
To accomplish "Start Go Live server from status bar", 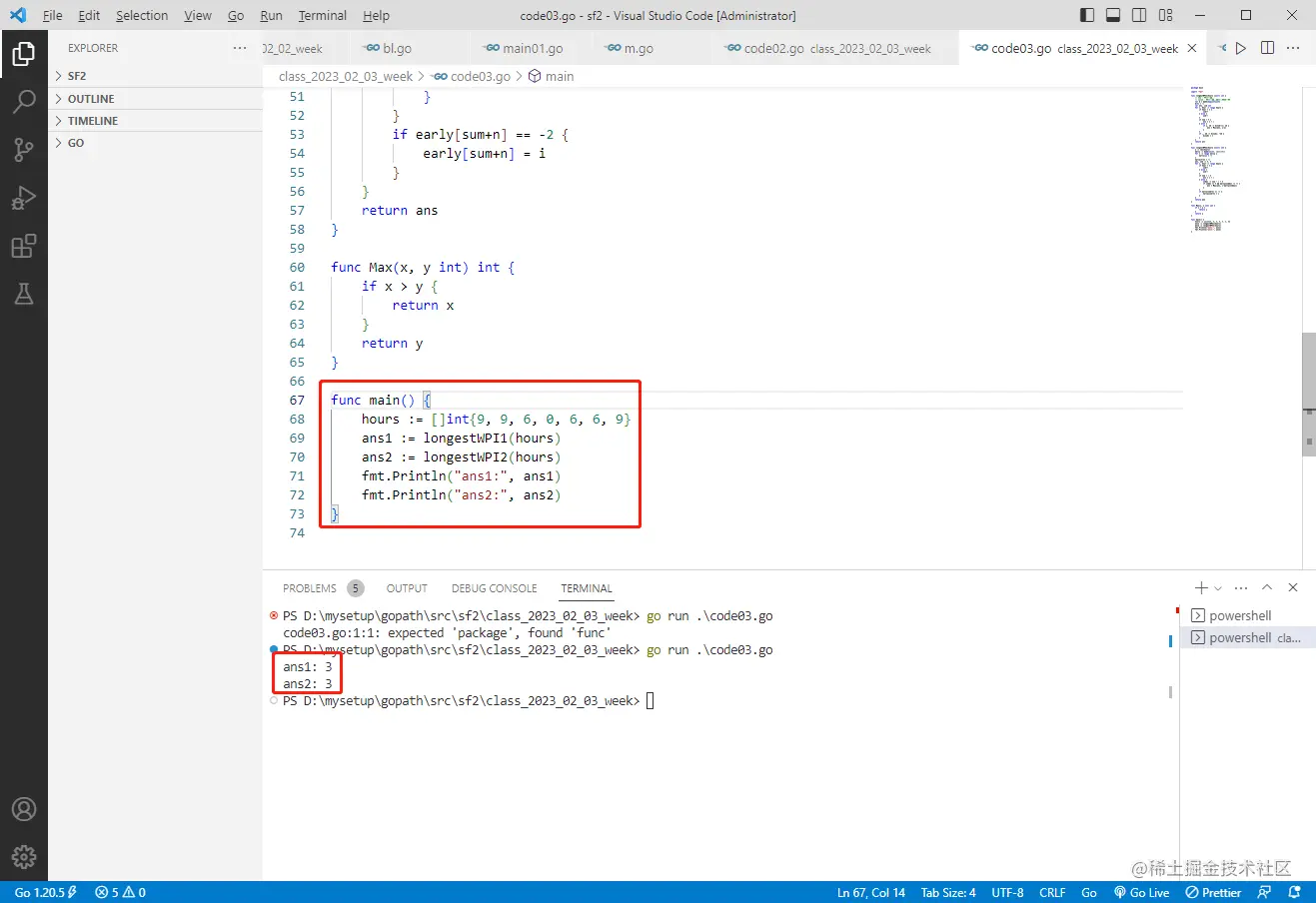I will [x=1141, y=892].
